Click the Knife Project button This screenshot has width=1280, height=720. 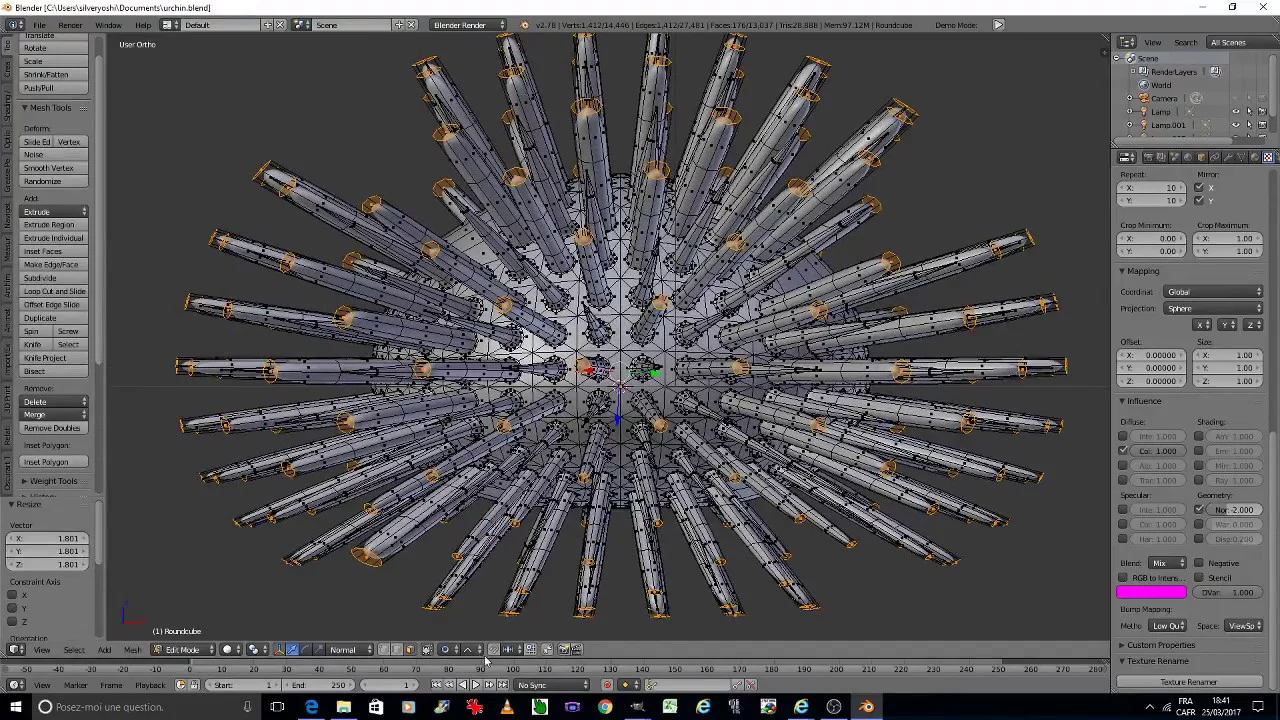click(55, 358)
